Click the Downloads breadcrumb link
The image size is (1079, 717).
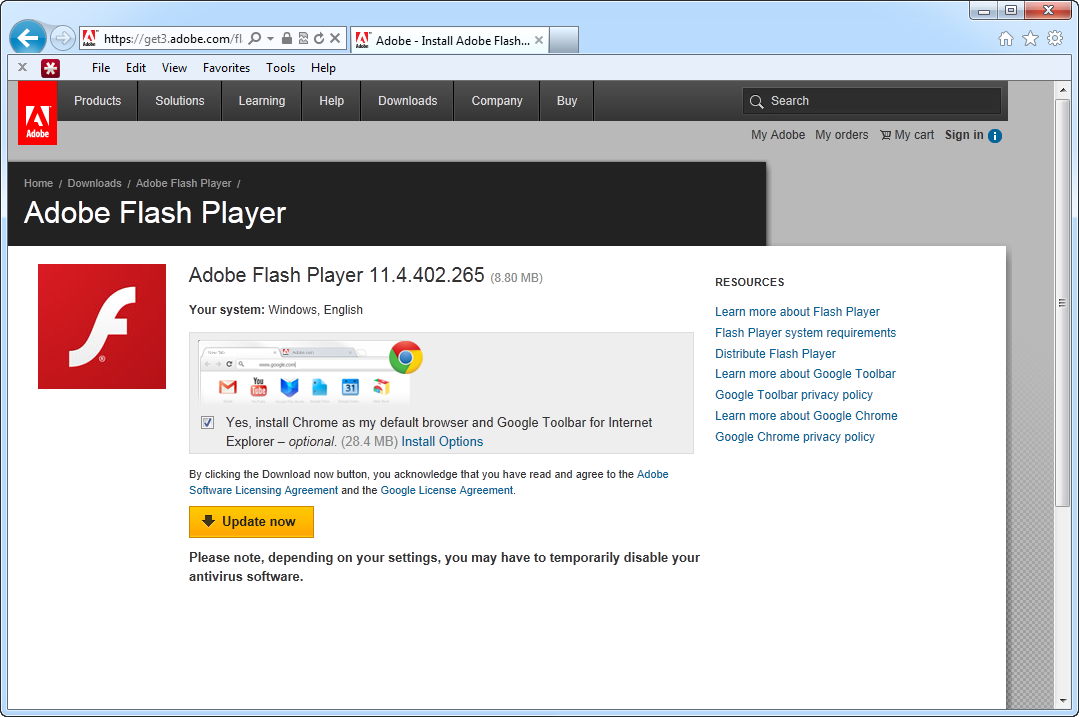click(94, 183)
